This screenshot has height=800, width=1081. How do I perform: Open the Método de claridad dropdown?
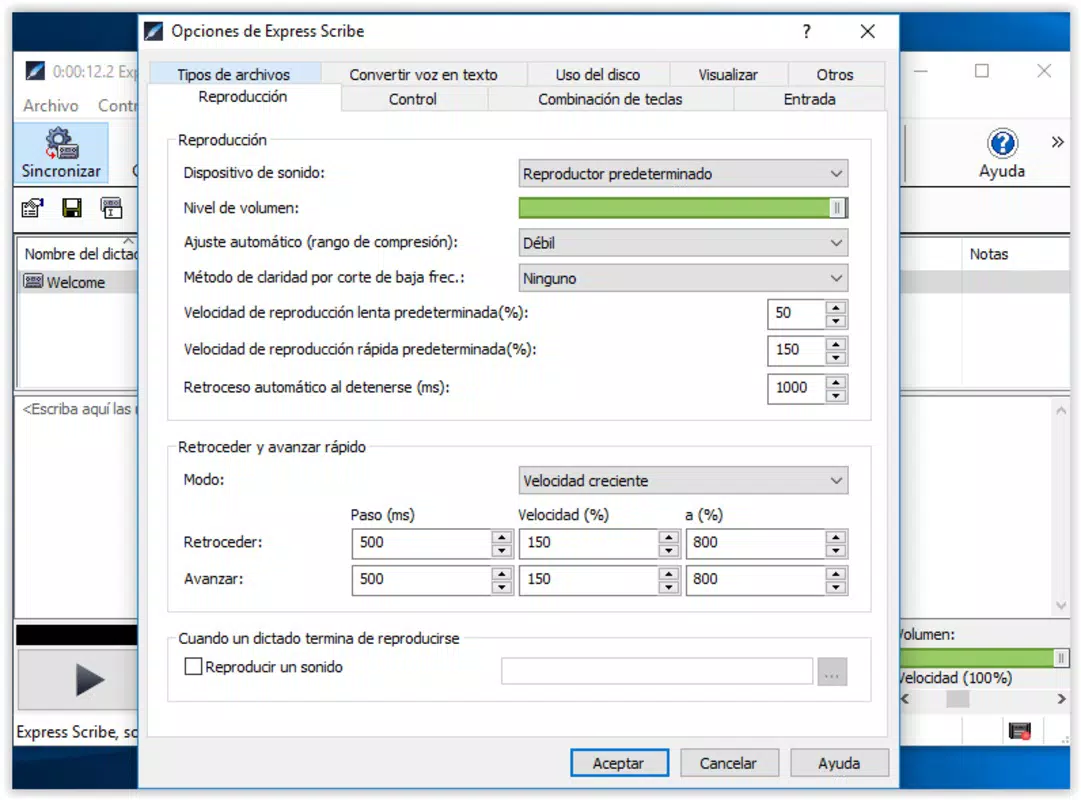point(683,279)
